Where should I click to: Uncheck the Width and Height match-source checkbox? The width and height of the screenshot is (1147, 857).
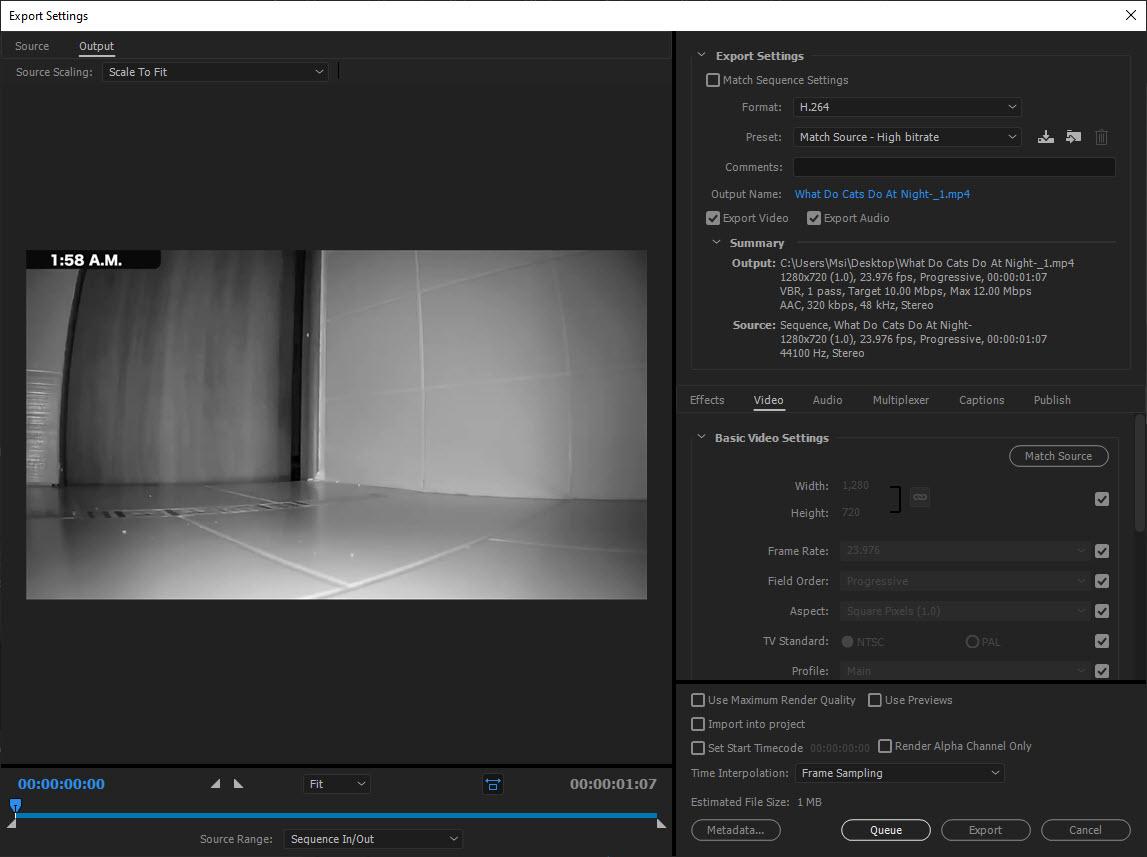point(1102,499)
